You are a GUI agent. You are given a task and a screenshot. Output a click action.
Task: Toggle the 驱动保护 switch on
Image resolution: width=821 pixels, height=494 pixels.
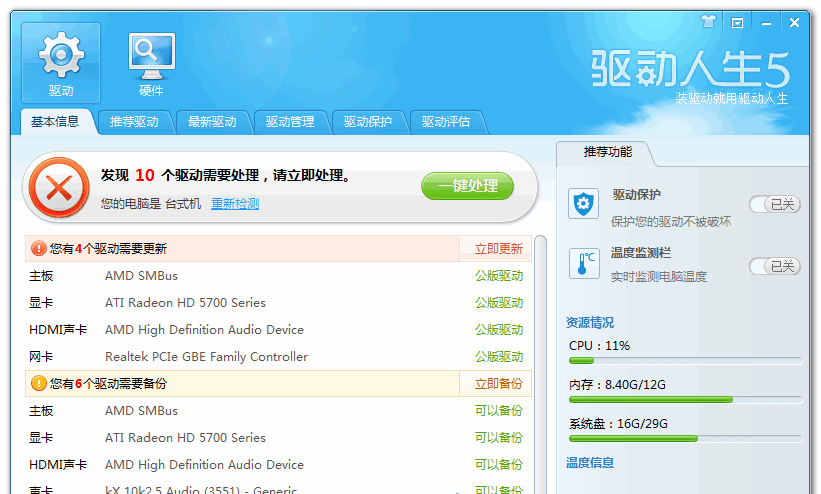pyautogui.click(x=775, y=204)
